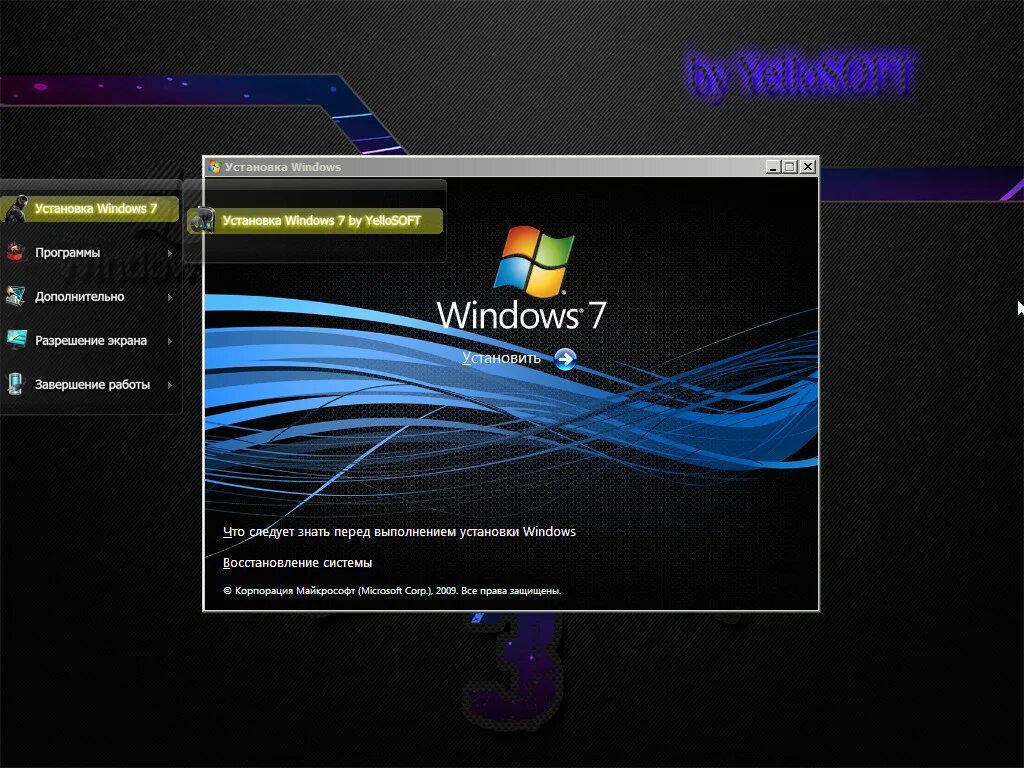Viewport: 1024px width, 768px height.
Task: Open "Что следует знать перед выполнением установки Windows"
Action: point(399,532)
